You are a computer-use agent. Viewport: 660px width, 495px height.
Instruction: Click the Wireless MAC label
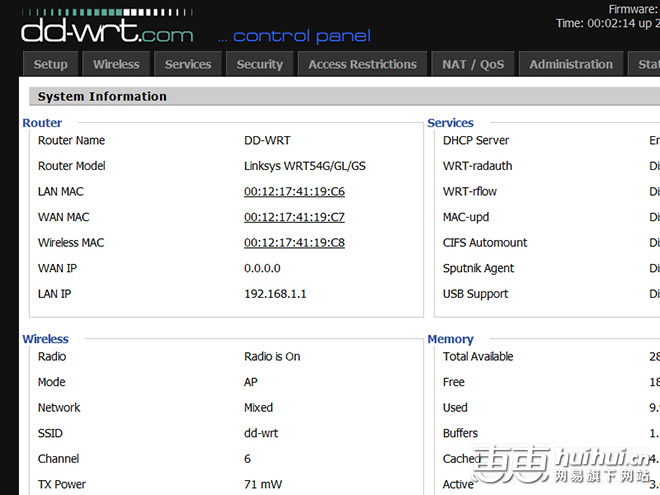click(71, 243)
